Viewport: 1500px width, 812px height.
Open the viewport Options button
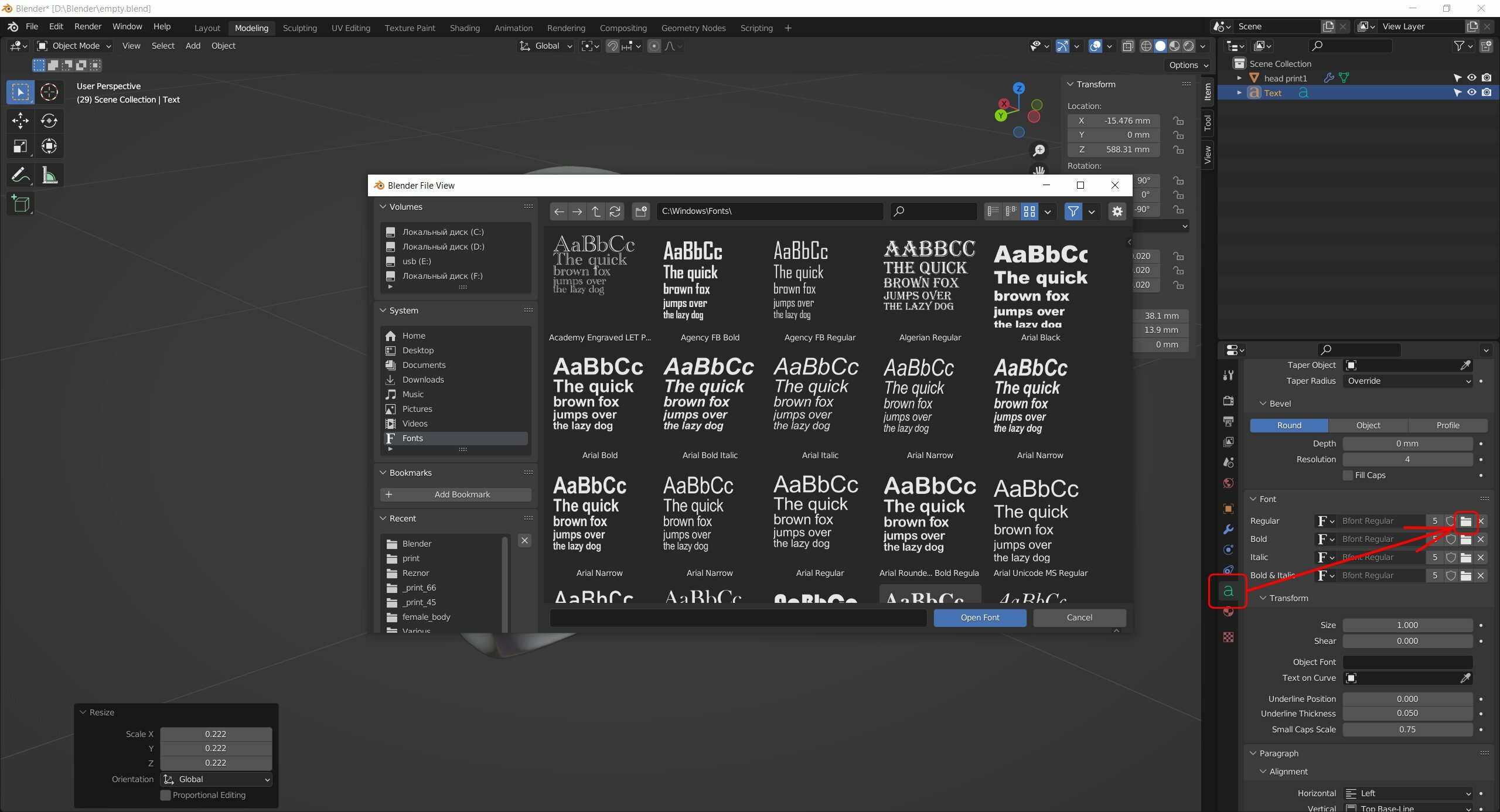[x=1188, y=65]
